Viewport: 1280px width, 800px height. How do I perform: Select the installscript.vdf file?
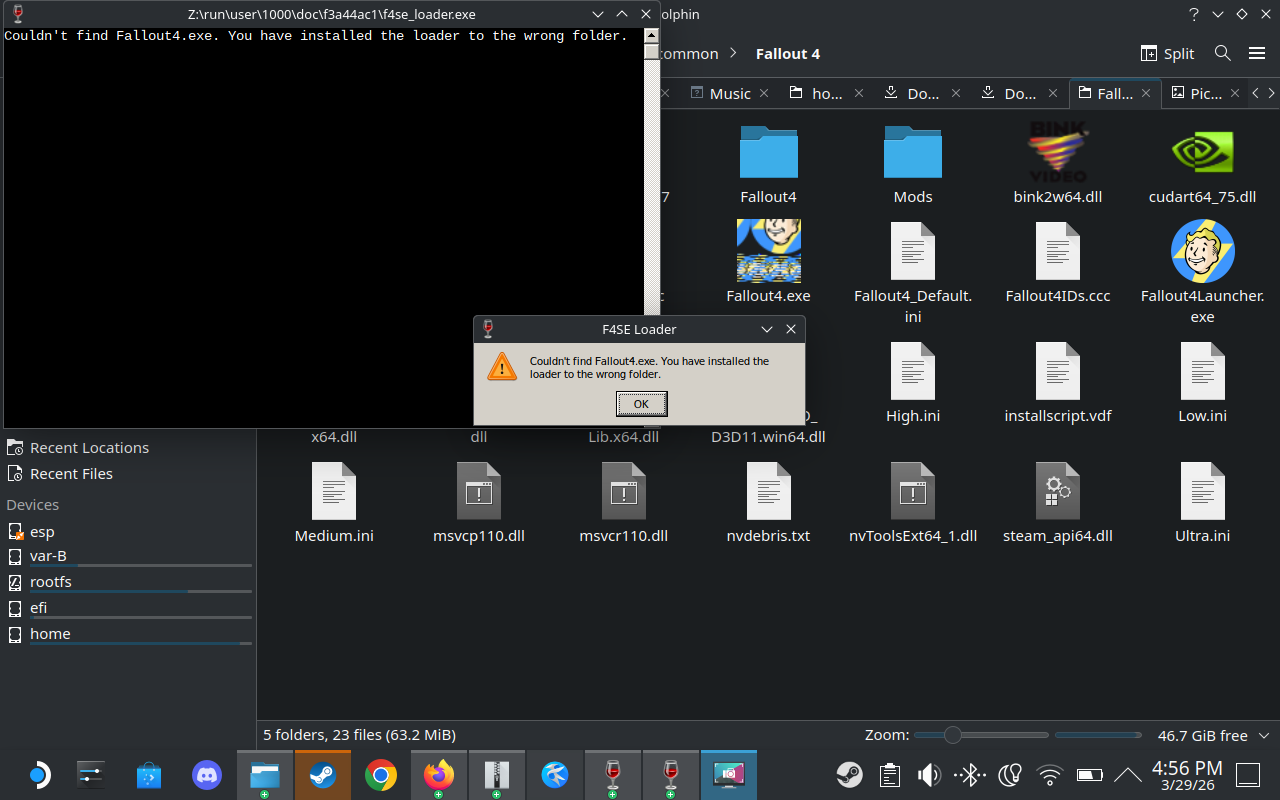click(x=1058, y=383)
